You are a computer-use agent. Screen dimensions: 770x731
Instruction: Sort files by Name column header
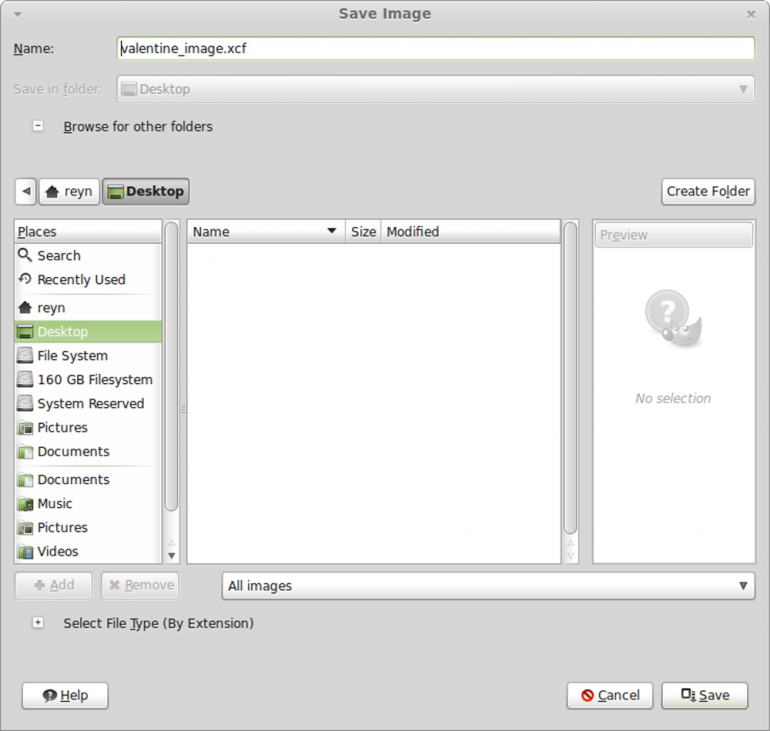266,232
